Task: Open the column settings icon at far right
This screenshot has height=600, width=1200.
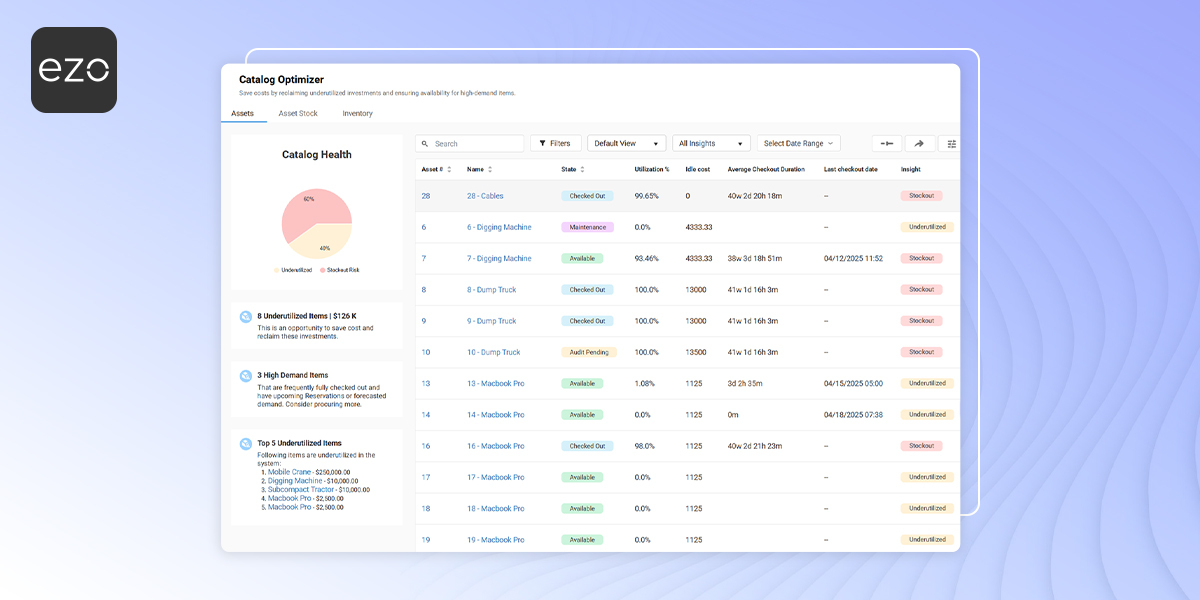Action: (950, 144)
